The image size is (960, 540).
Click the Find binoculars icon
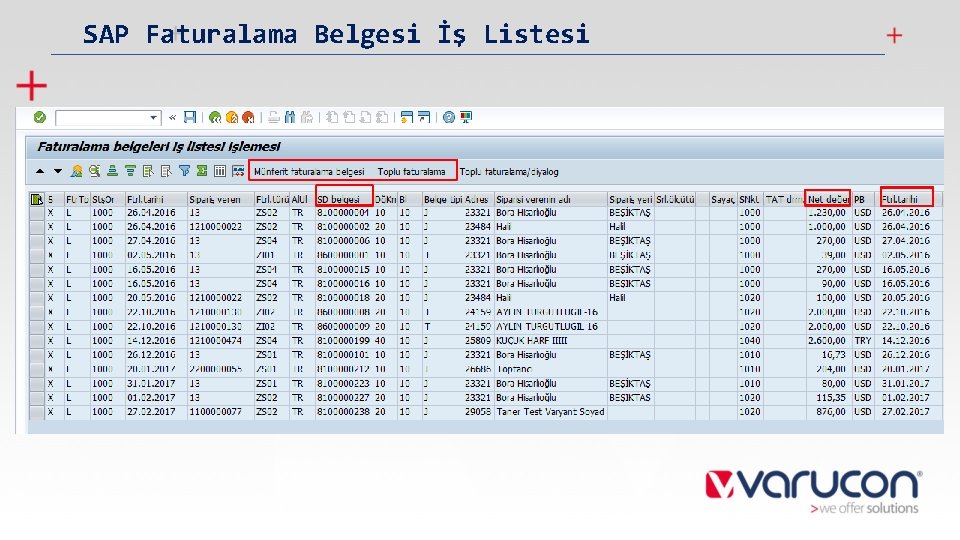pos(290,117)
